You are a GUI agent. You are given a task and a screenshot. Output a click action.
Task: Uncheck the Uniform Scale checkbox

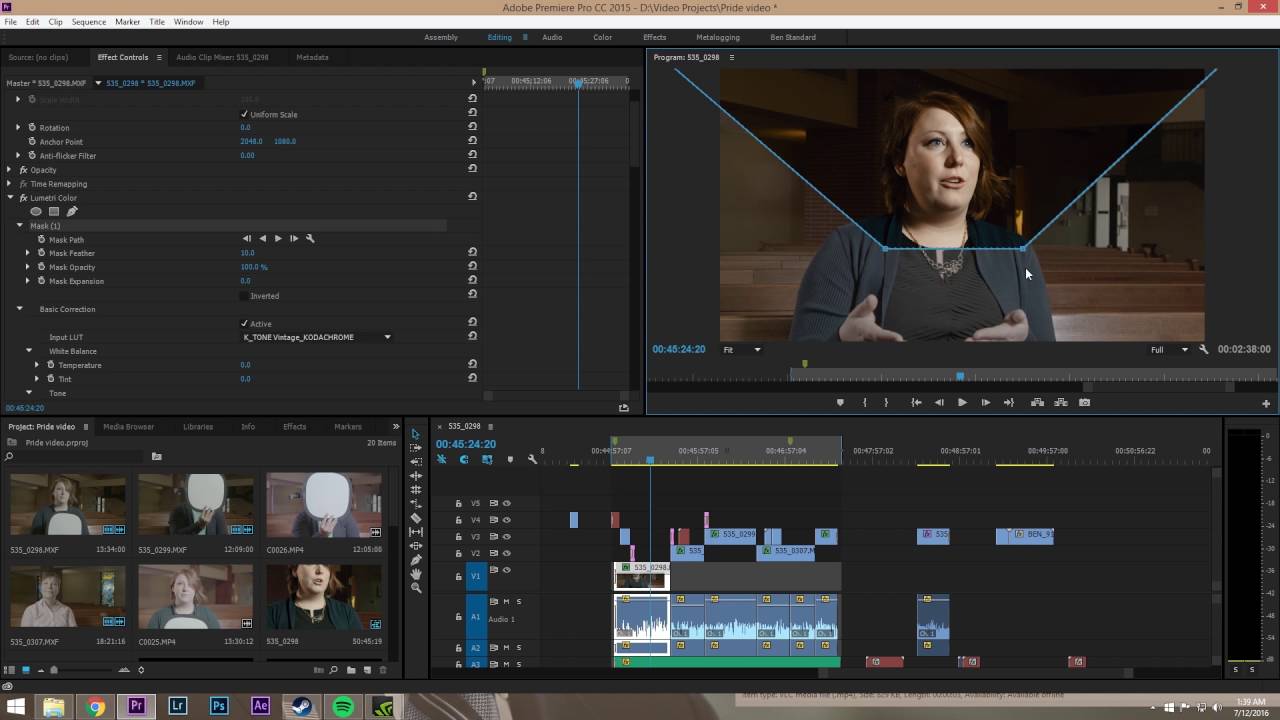click(245, 114)
